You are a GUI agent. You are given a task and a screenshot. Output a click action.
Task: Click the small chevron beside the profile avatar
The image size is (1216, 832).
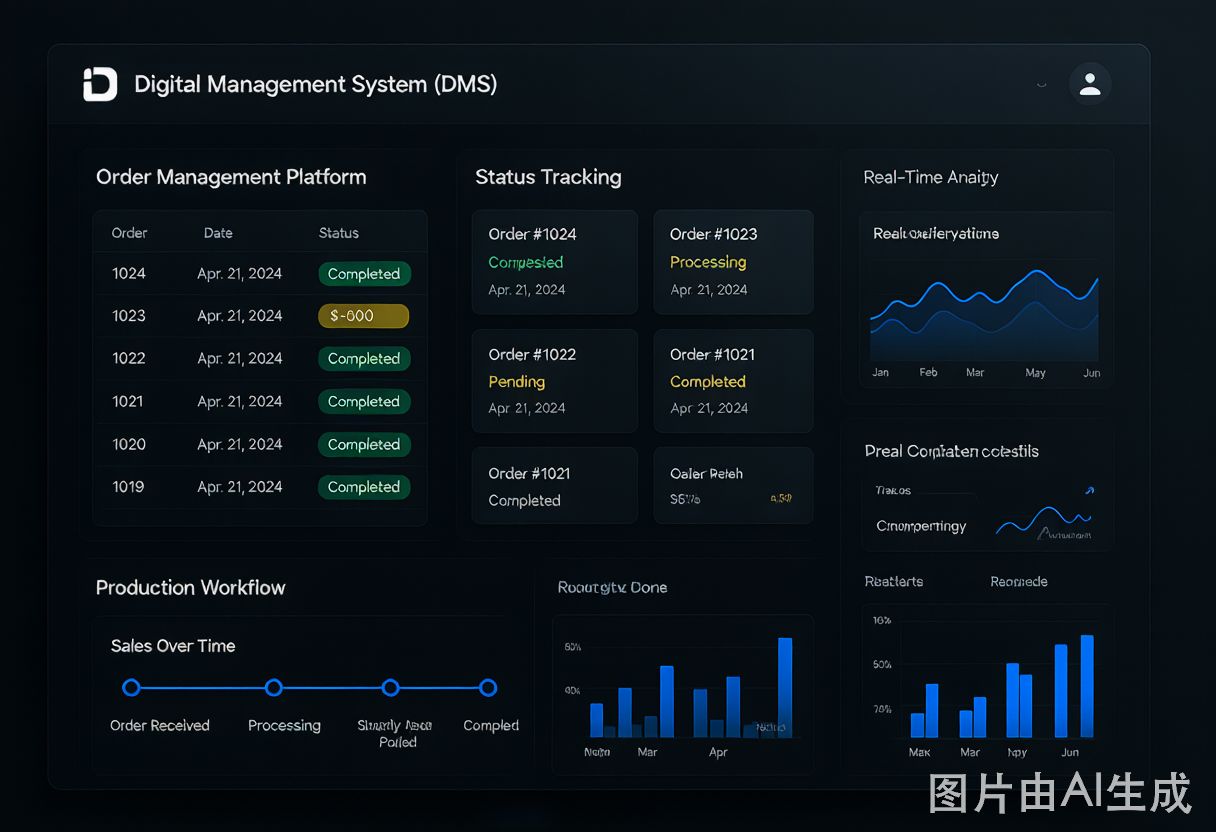(1041, 85)
